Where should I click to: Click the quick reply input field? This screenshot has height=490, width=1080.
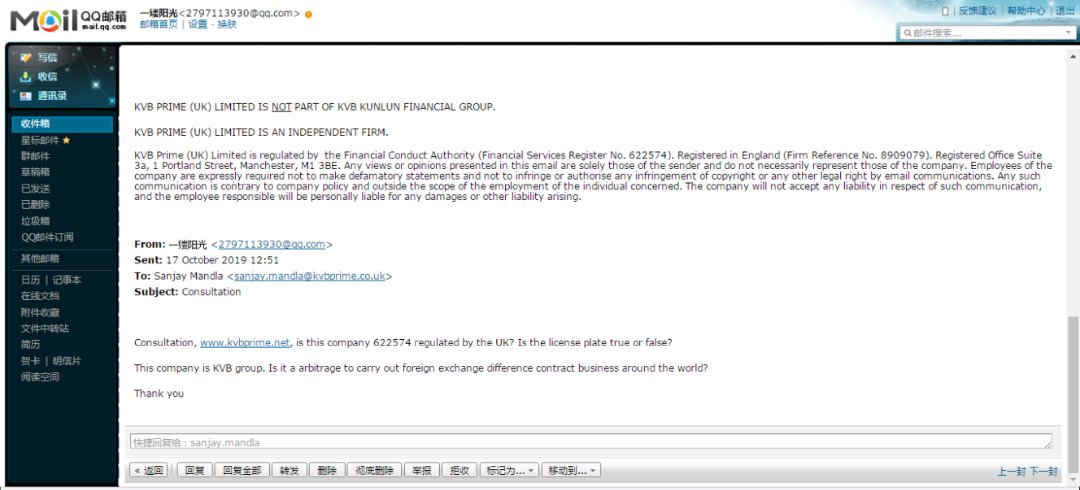[591, 442]
